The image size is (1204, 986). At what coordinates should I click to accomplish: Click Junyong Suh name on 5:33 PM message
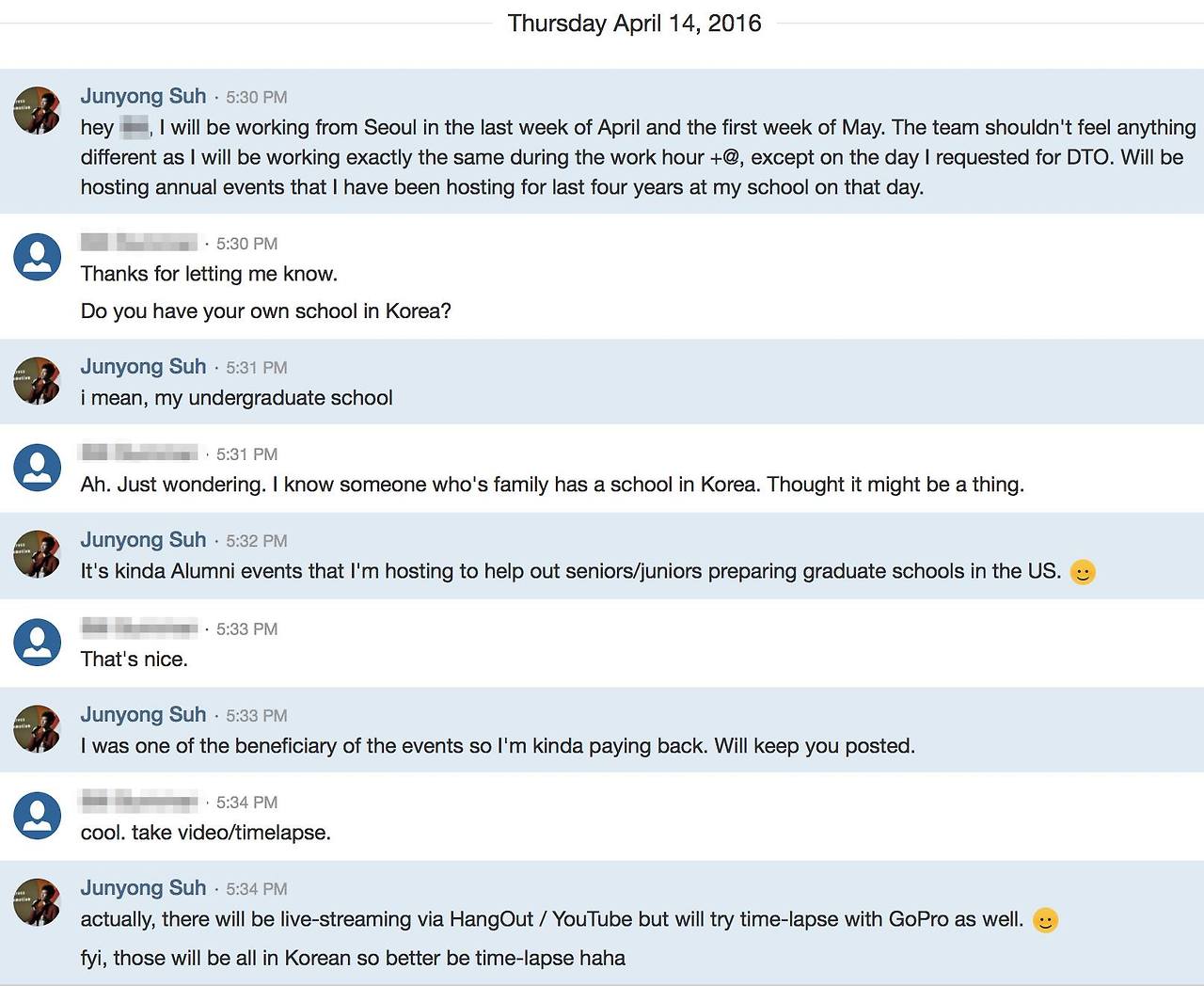(143, 714)
